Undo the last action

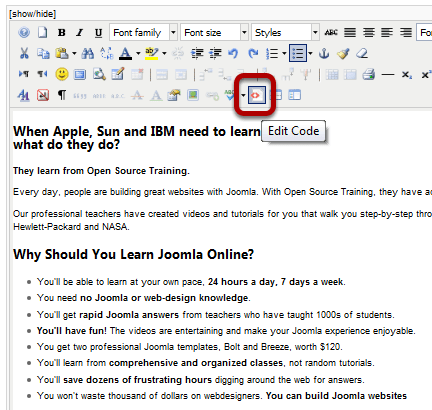click(x=233, y=53)
